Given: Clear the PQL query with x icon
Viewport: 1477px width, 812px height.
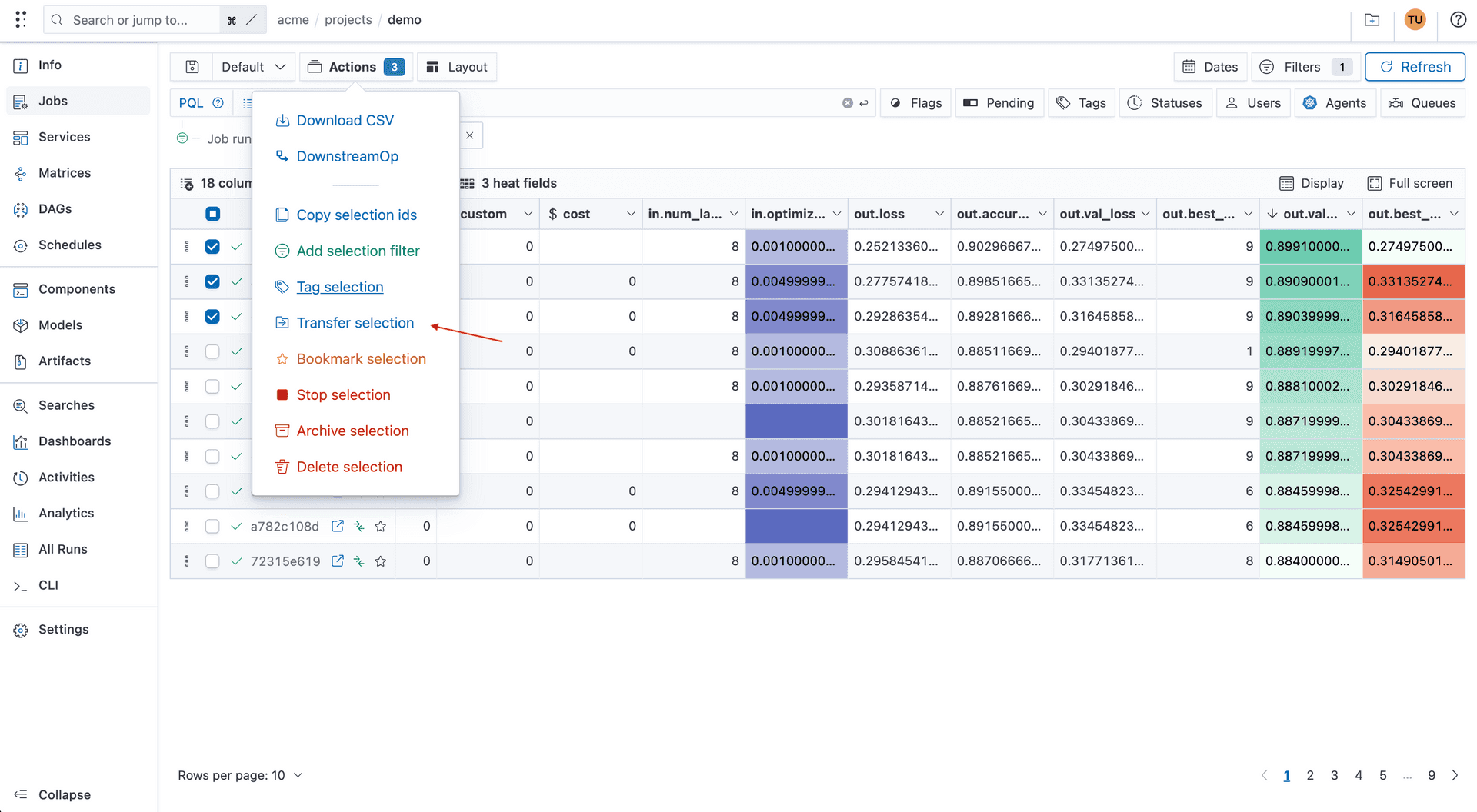Looking at the screenshot, I should (x=847, y=103).
